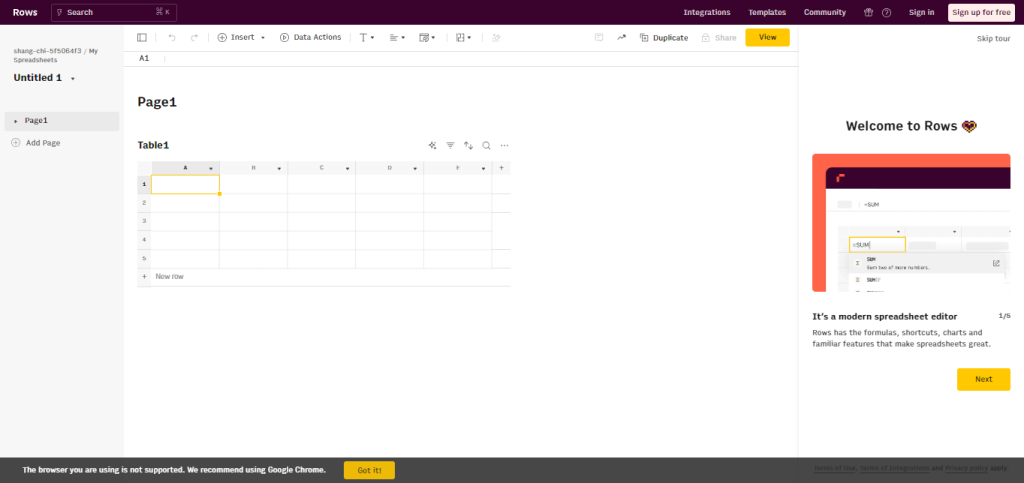This screenshot has height=483, width=1024.
Task: Click the help question mark icon
Action: pos(886,12)
